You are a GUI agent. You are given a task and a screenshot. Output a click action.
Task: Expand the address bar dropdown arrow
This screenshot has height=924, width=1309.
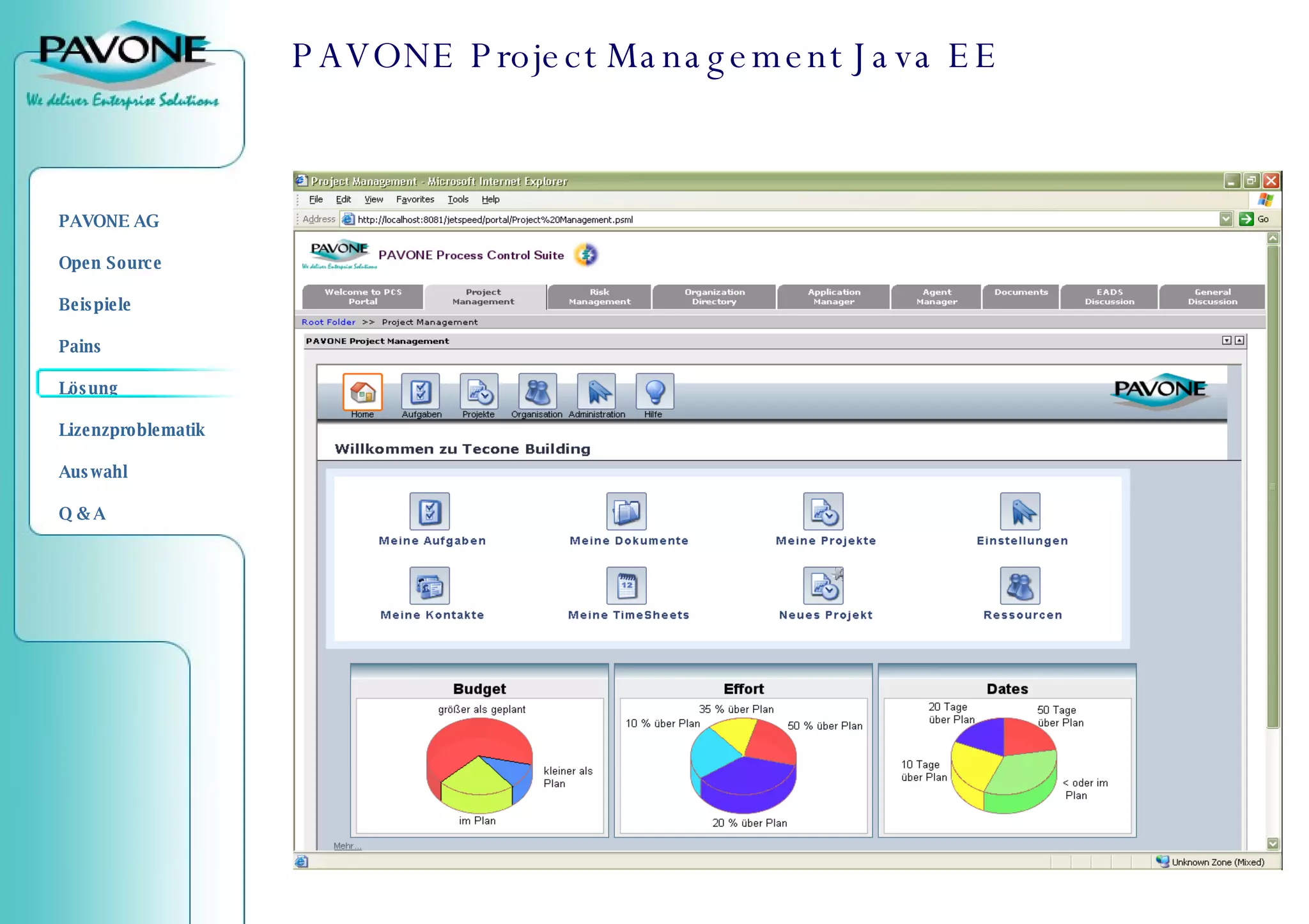(x=1225, y=219)
